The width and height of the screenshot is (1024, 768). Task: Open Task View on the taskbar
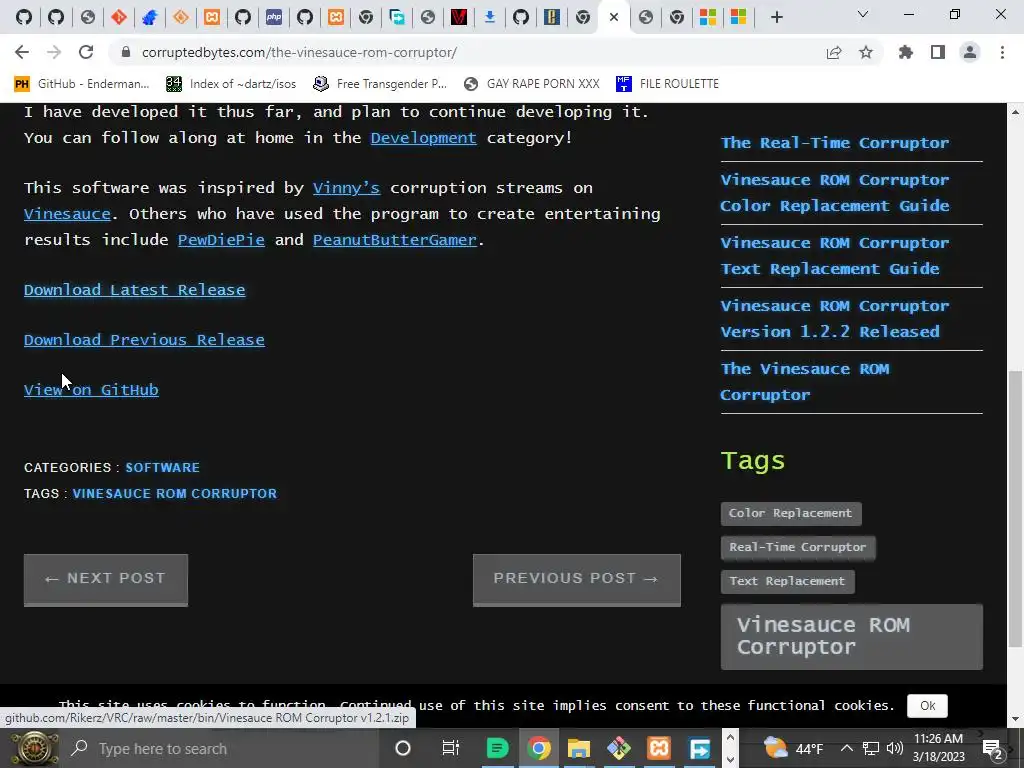(x=451, y=748)
